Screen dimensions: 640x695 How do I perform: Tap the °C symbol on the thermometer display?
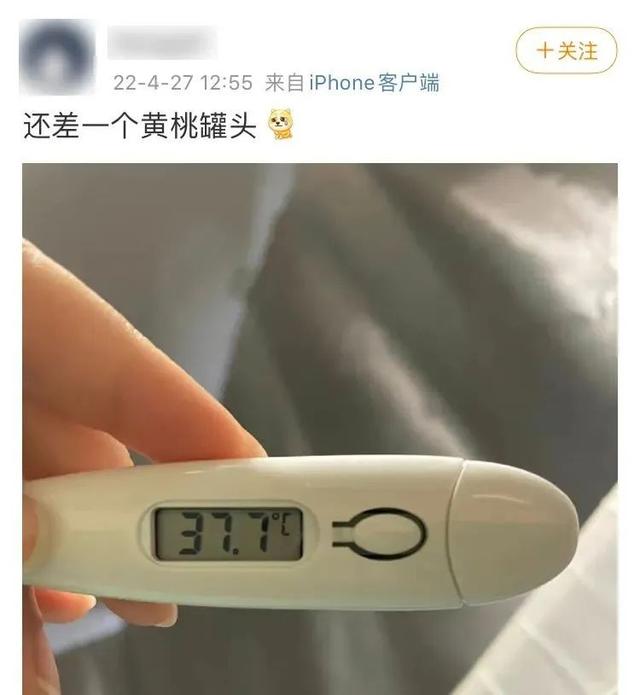point(281,523)
